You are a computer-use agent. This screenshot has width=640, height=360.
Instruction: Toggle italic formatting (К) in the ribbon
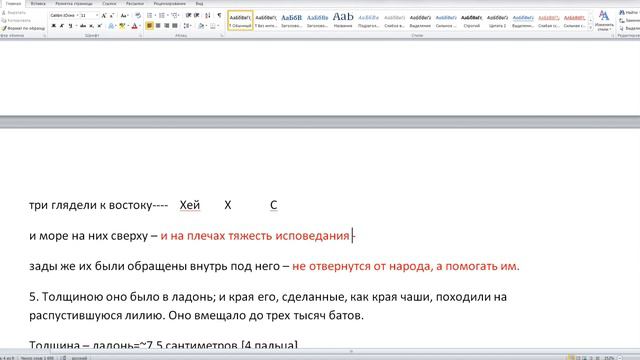[62, 26]
